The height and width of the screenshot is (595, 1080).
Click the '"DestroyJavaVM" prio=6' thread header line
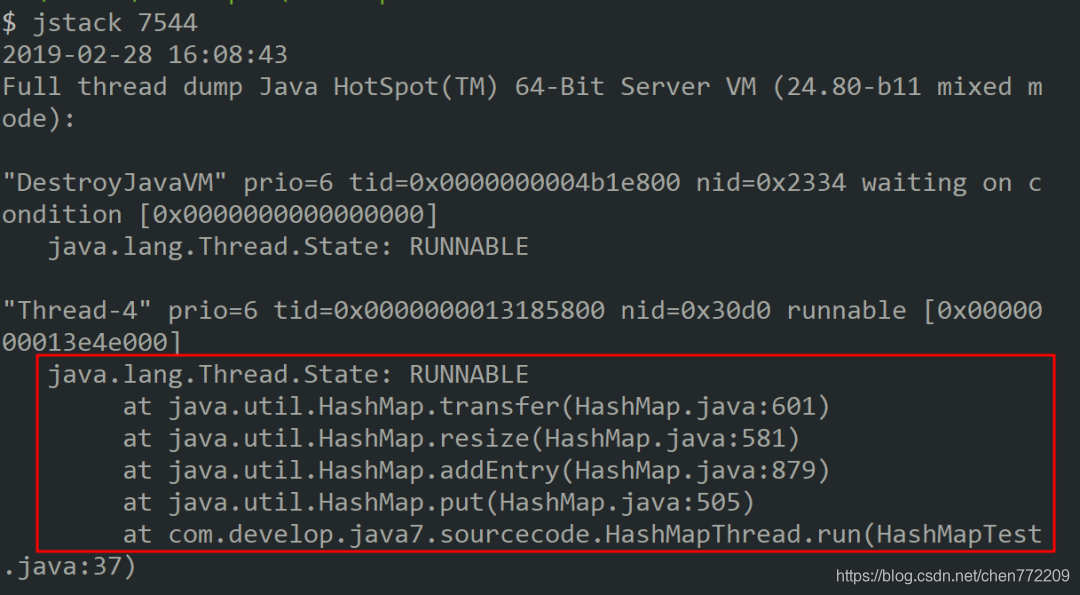[522, 182]
